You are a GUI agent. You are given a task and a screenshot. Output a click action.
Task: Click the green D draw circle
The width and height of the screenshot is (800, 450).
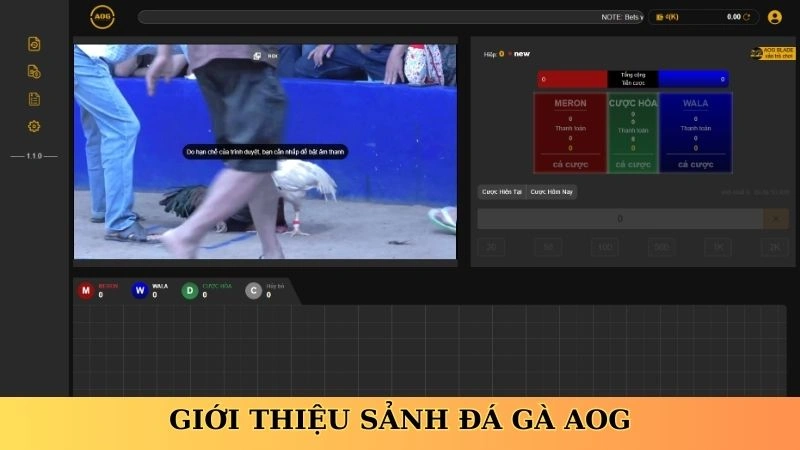point(190,290)
